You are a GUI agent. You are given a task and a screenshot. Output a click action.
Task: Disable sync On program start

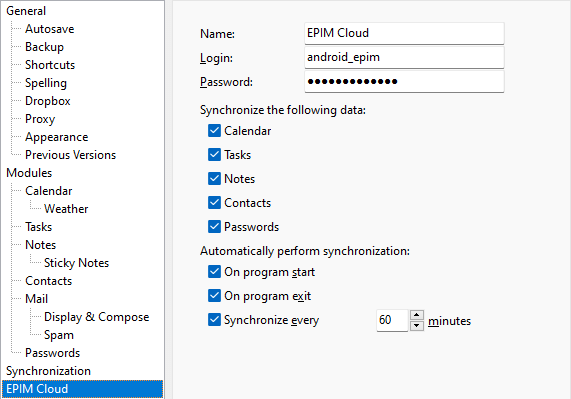pos(214,272)
